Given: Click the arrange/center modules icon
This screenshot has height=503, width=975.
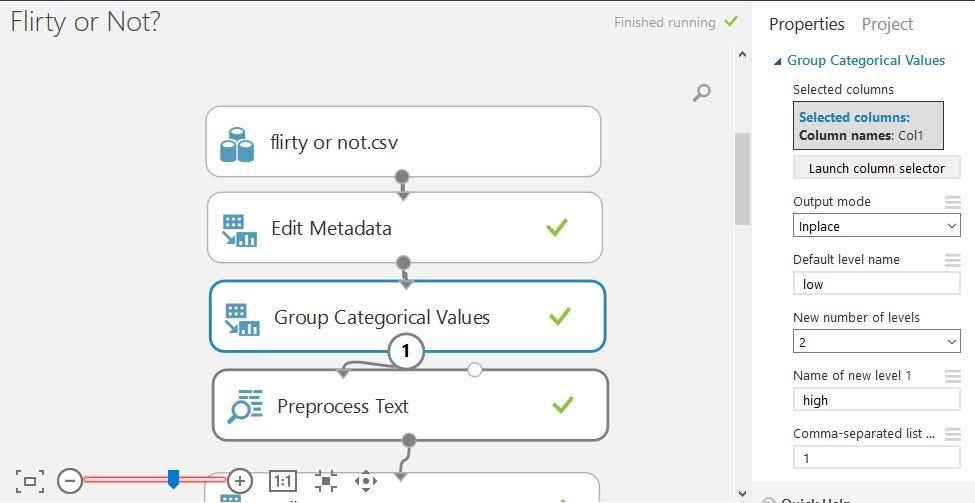Looking at the screenshot, I should point(325,481).
